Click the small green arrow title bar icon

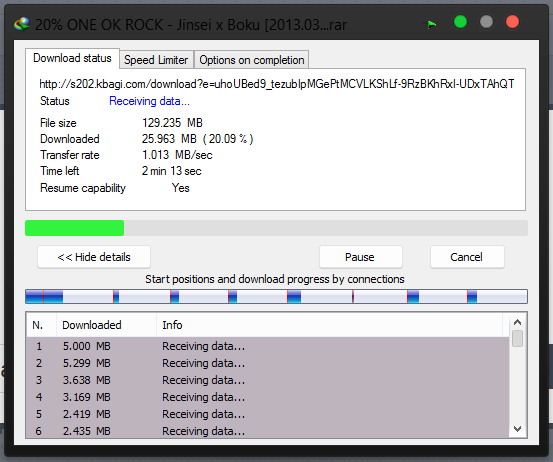[431, 24]
